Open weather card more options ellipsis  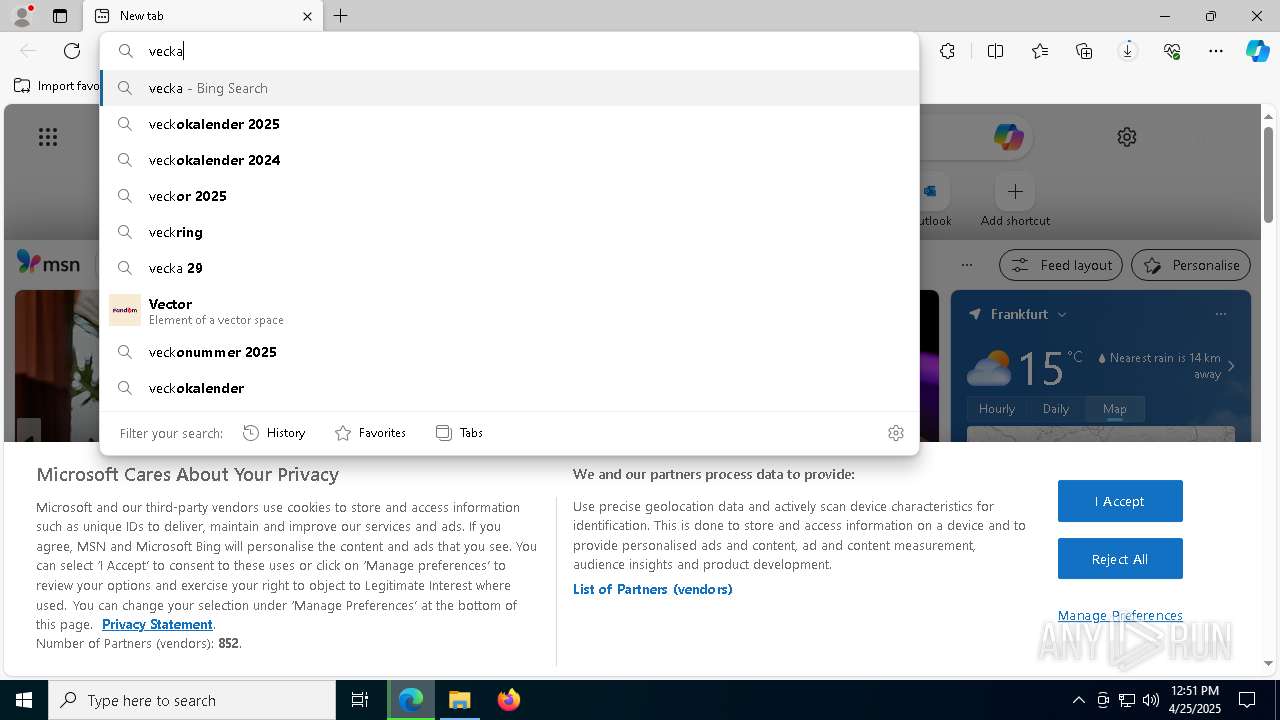point(1221,314)
